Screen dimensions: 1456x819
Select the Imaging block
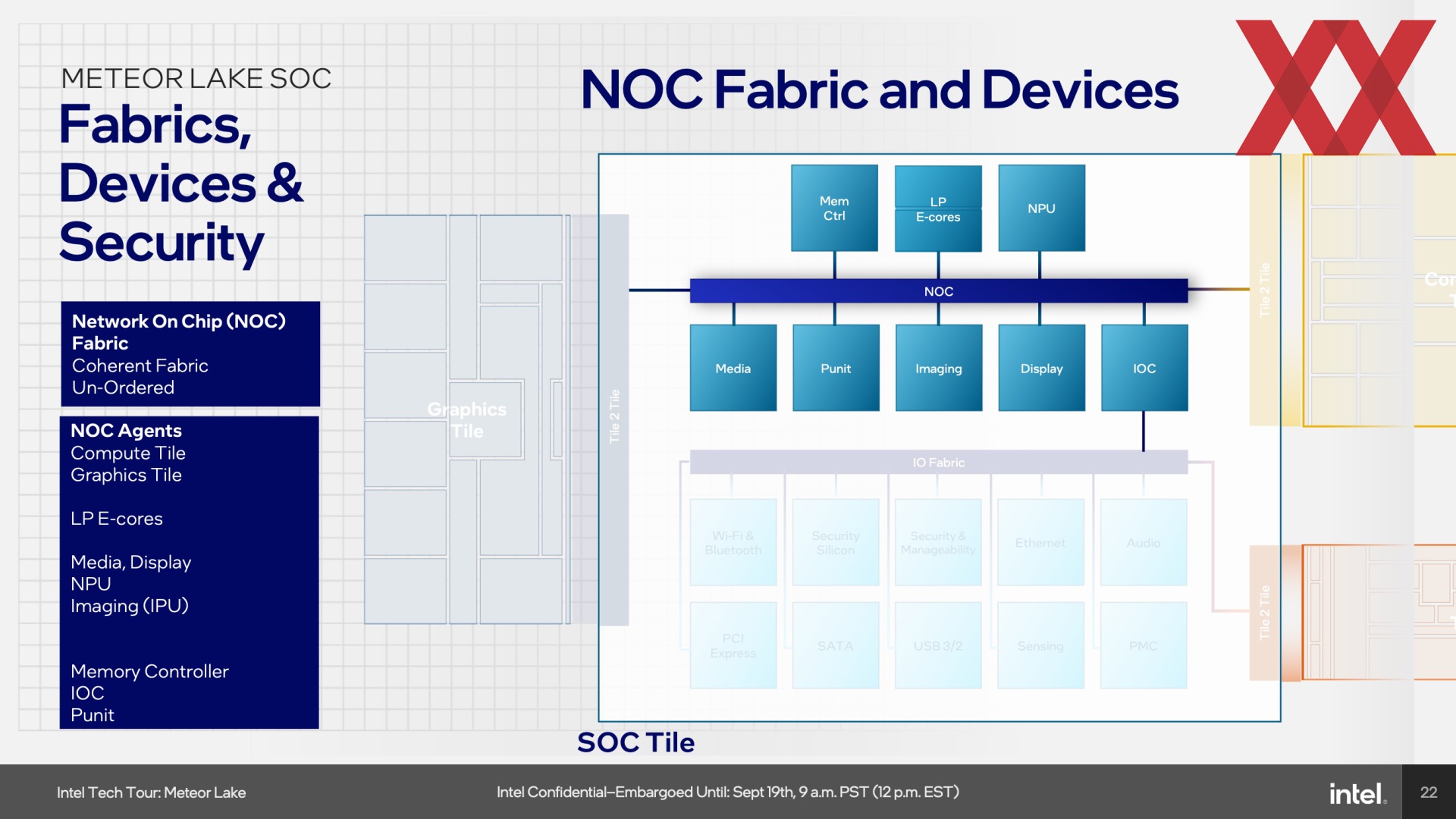click(x=939, y=368)
